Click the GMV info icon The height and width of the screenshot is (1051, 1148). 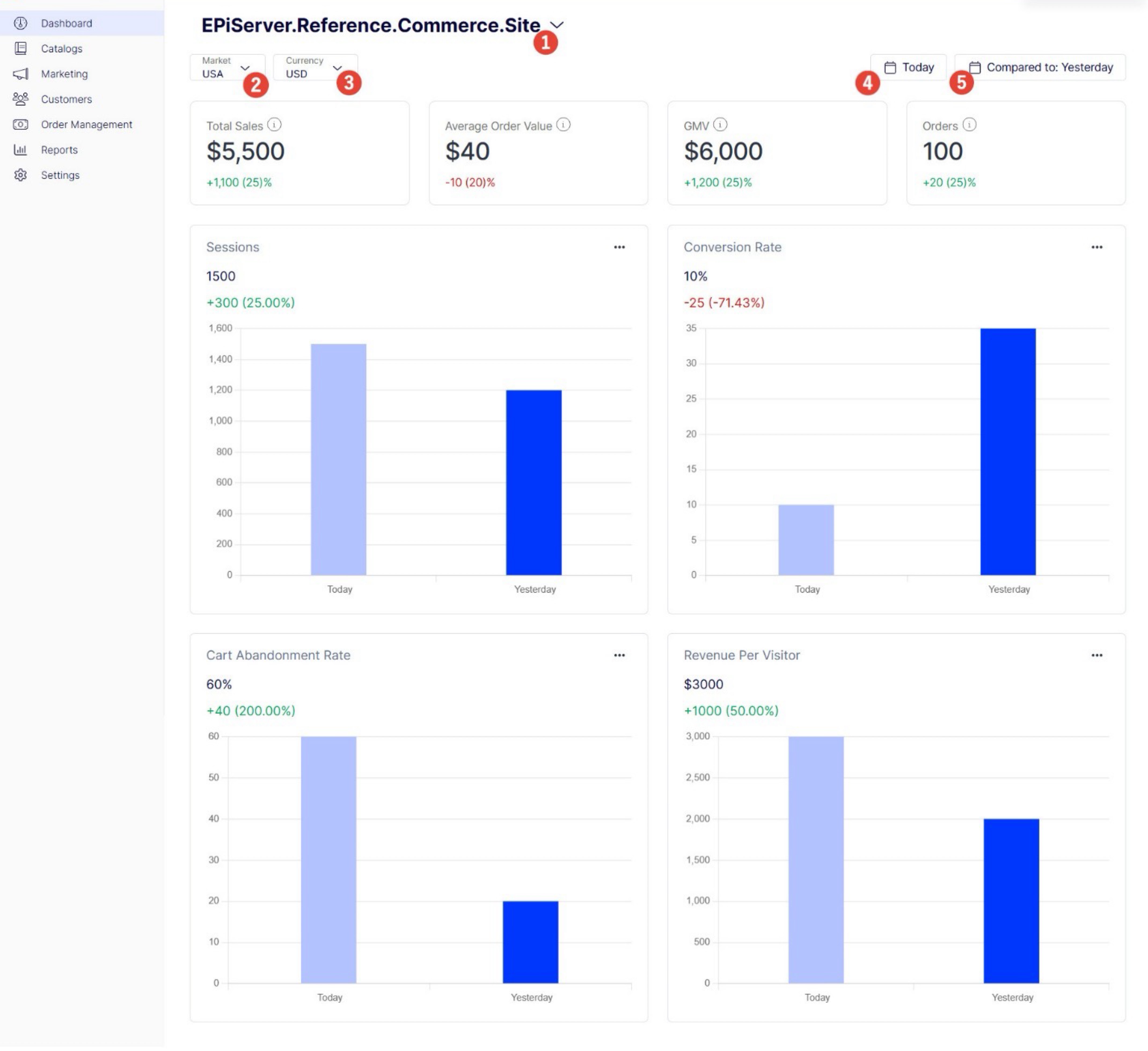pyautogui.click(x=720, y=125)
